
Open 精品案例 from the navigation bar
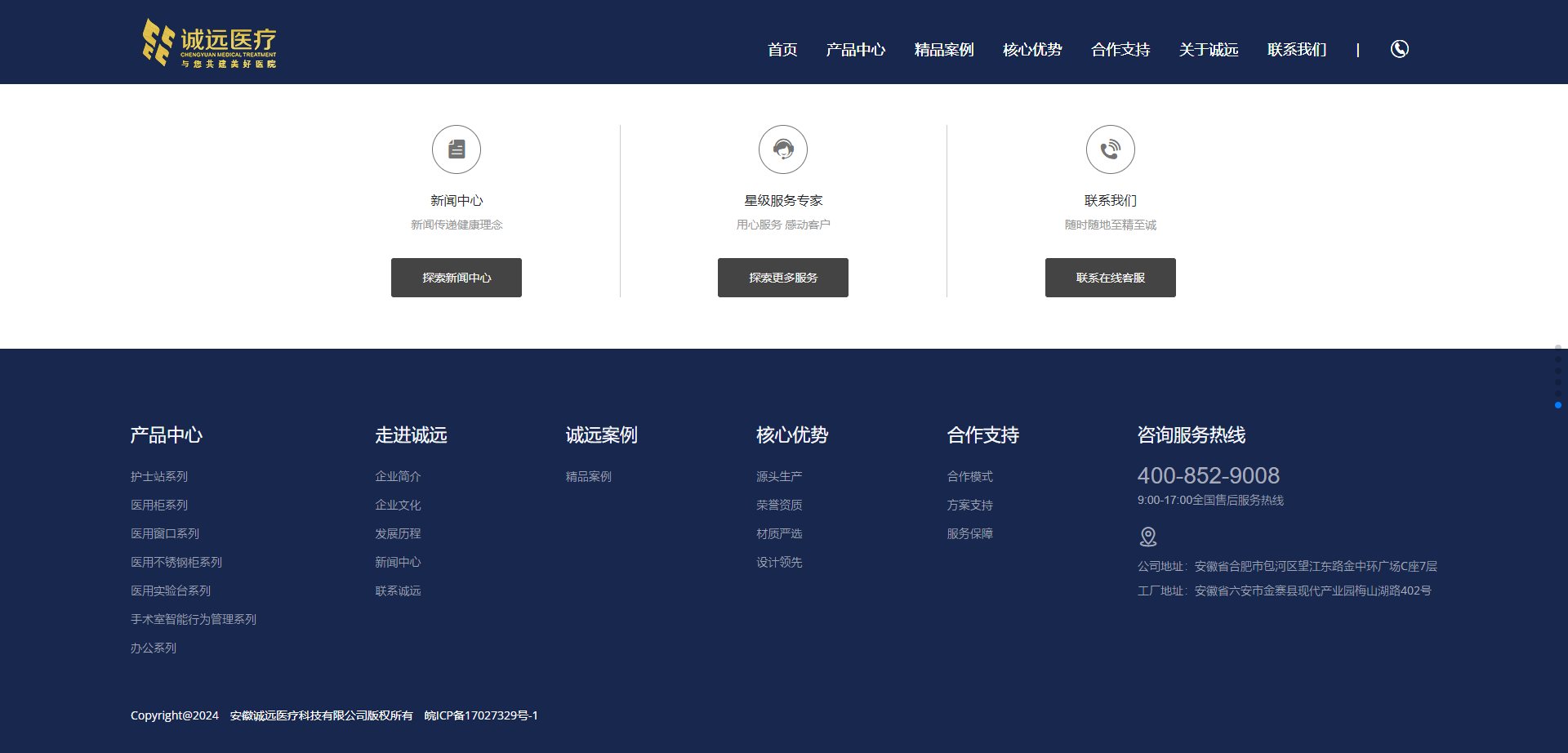pyautogui.click(x=943, y=50)
